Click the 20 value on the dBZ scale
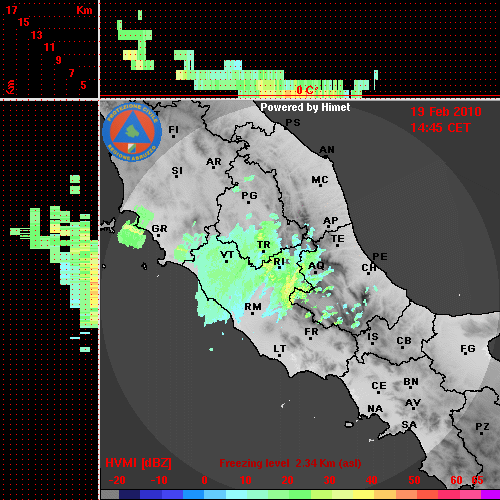 point(287,480)
